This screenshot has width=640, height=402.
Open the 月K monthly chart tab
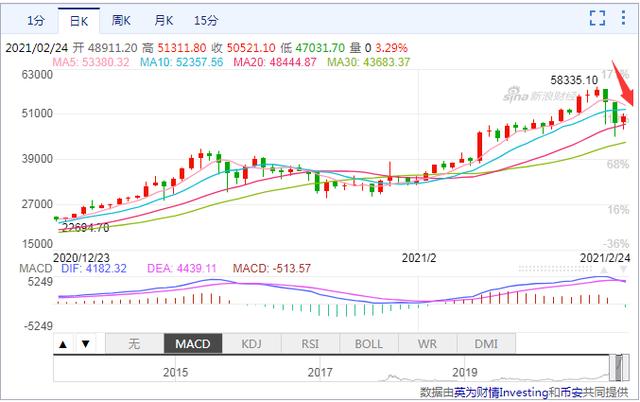165,19
